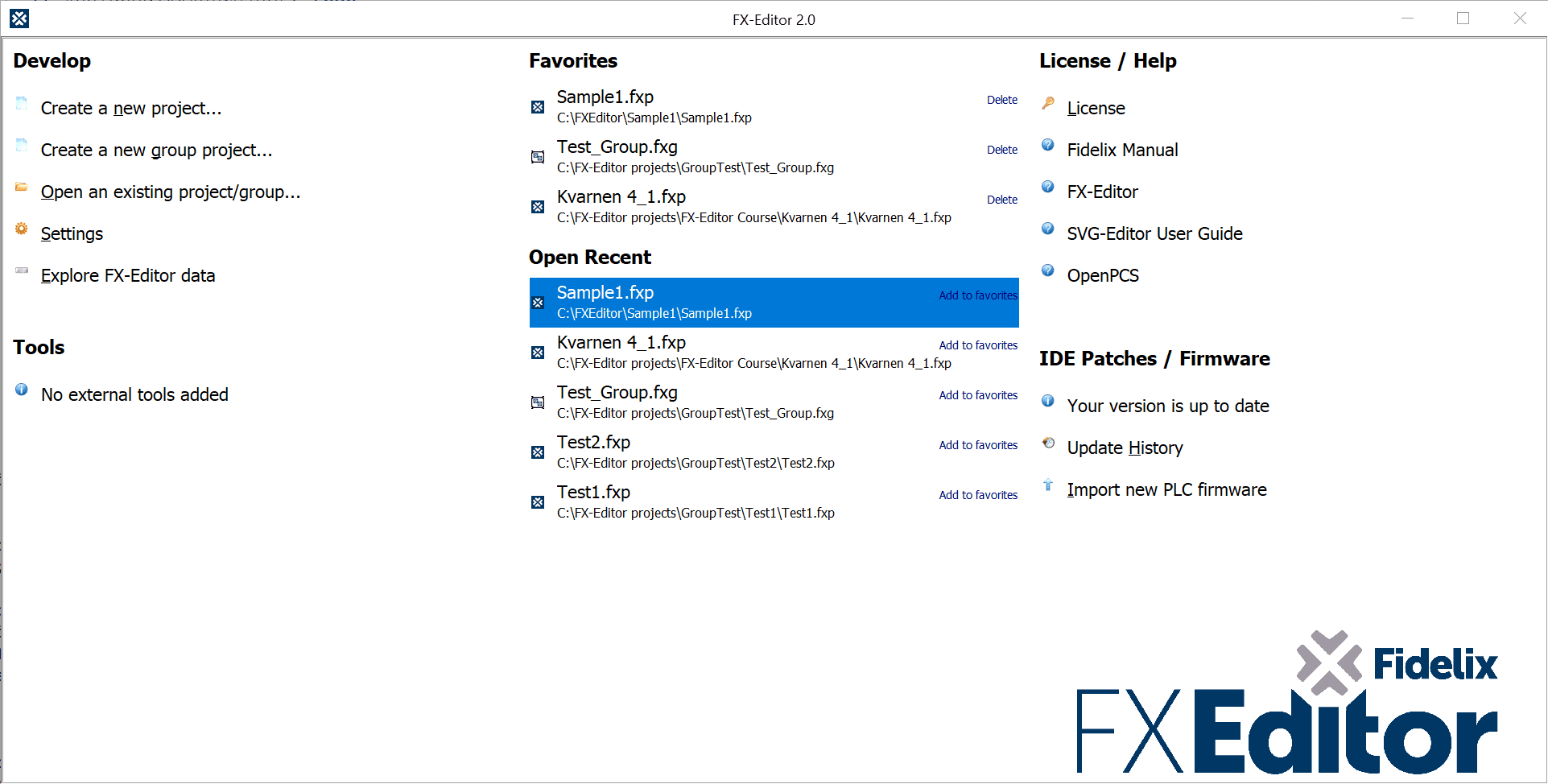Click the Settings gear icon
This screenshot has width=1548, height=784.
22,229
